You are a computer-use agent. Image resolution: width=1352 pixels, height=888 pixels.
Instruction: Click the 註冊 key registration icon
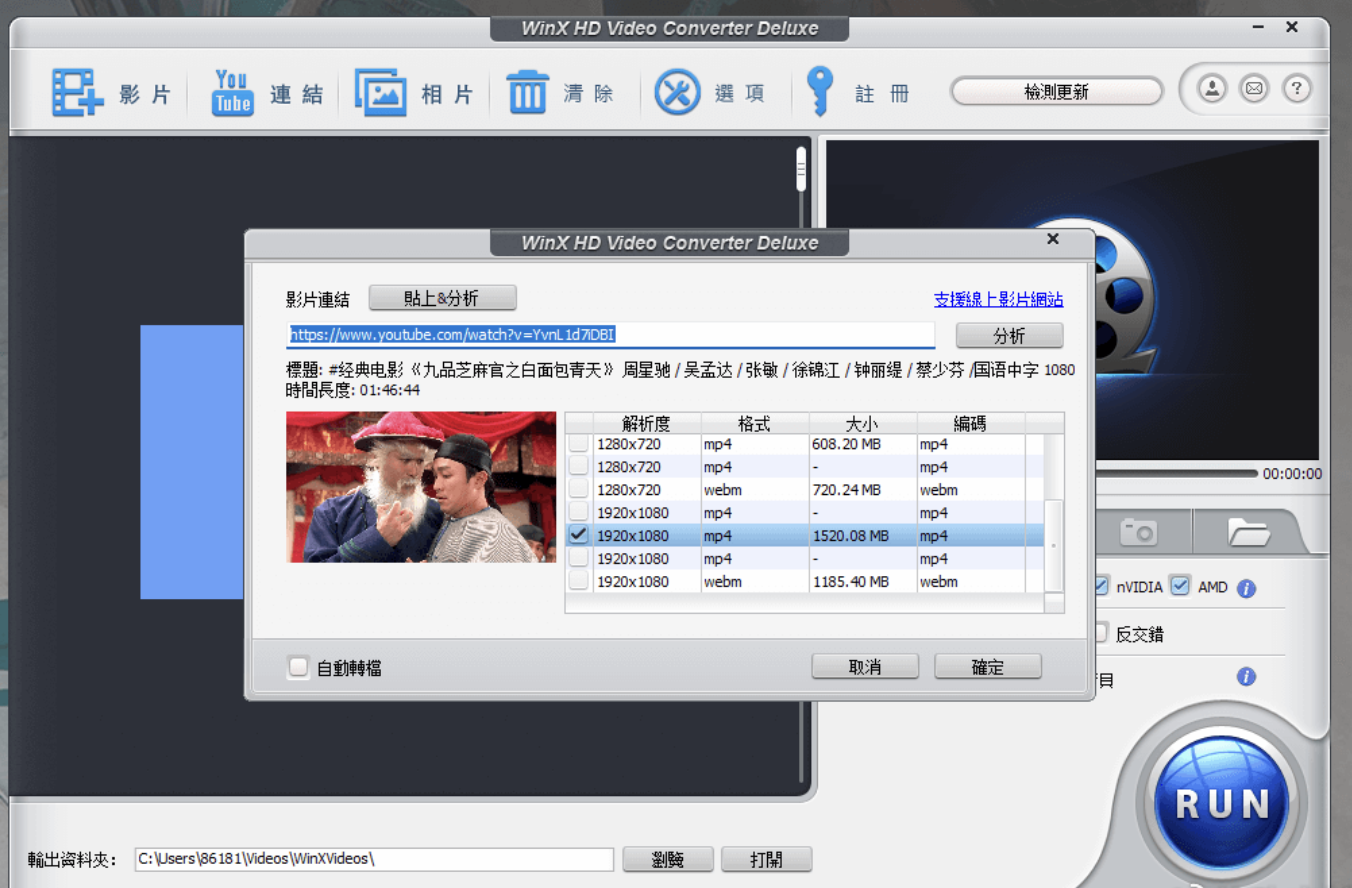point(820,91)
